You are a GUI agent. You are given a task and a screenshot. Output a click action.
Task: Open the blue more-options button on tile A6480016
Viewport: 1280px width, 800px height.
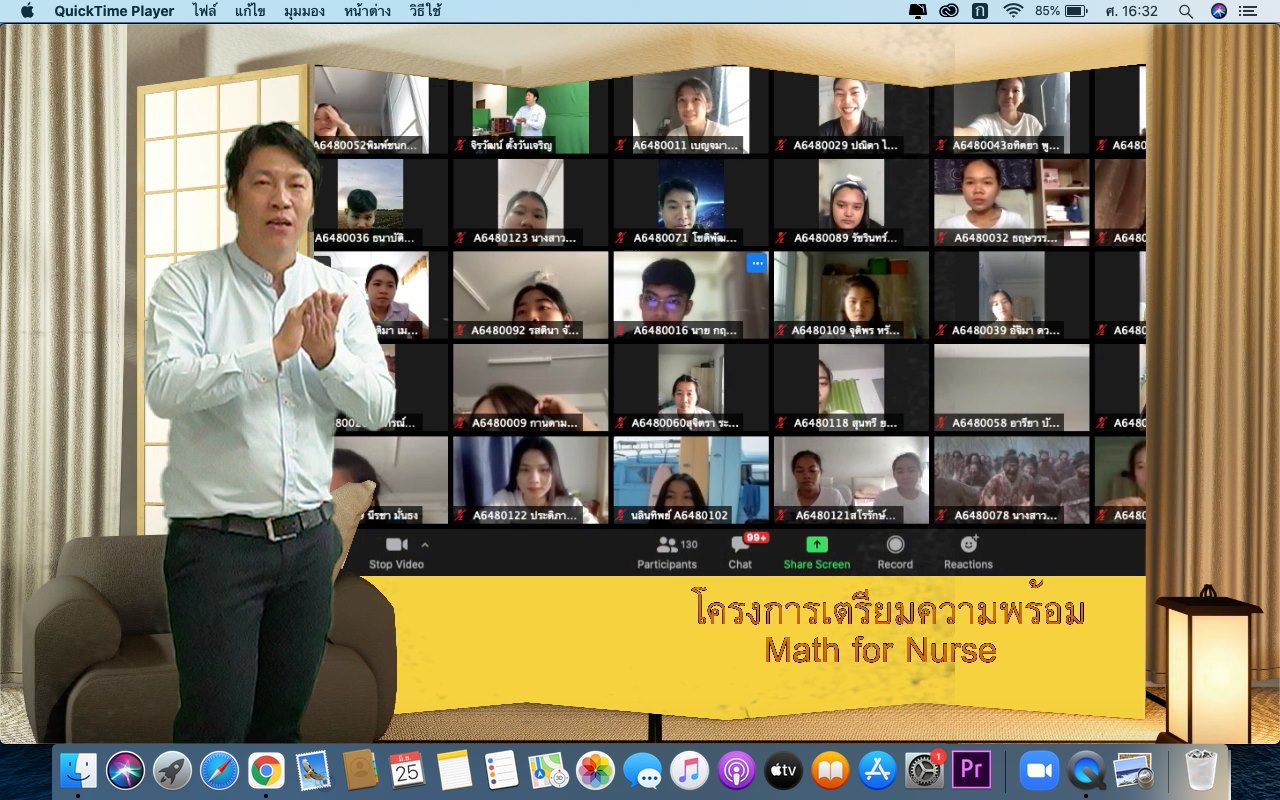coord(756,263)
